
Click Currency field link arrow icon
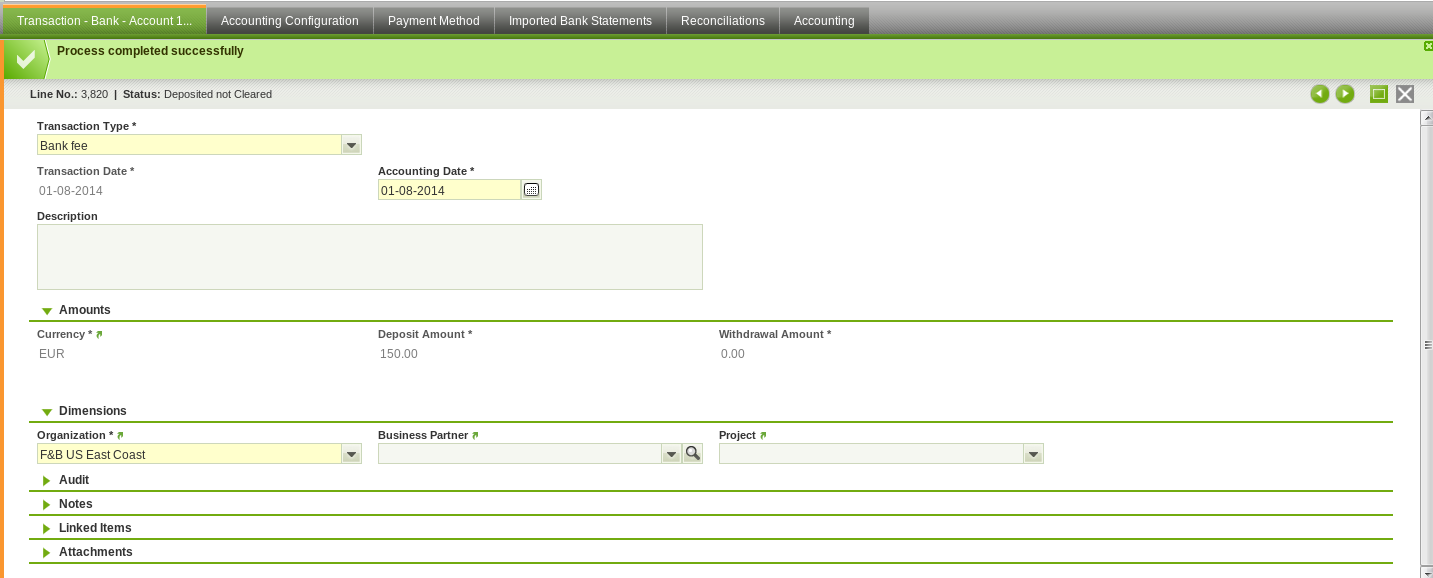pyautogui.click(x=99, y=334)
